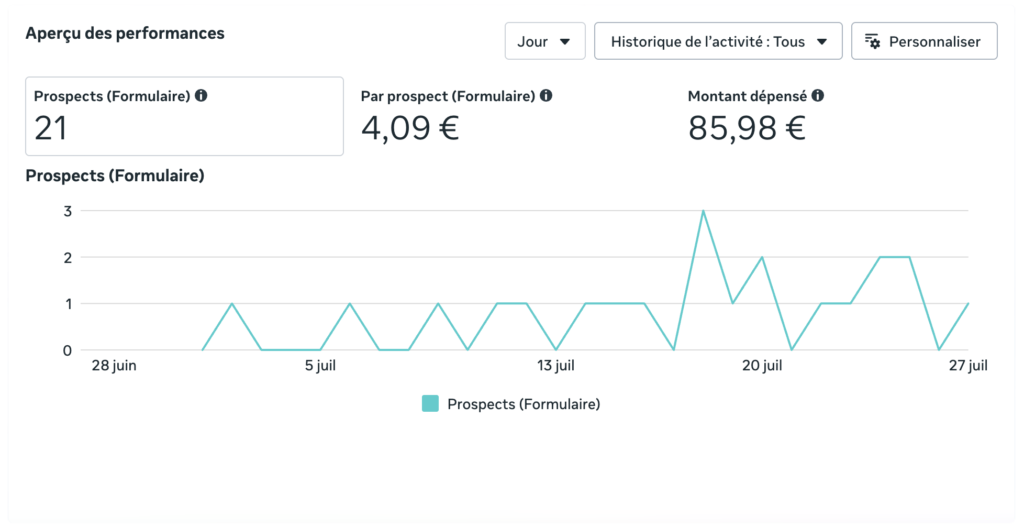Open the Jour granularity dropdown

click(x=545, y=41)
